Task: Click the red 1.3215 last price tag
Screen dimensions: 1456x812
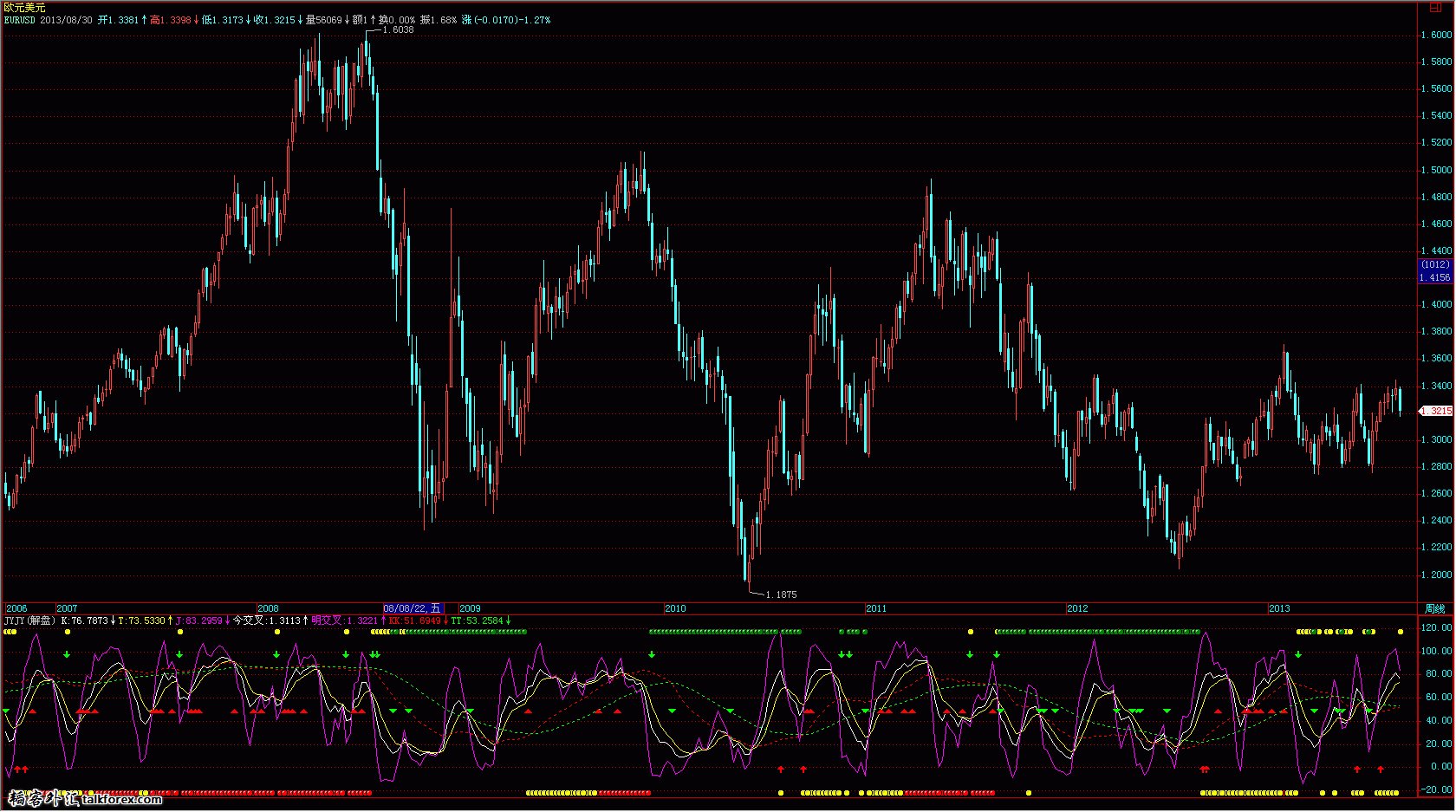Action: pyautogui.click(x=1437, y=411)
